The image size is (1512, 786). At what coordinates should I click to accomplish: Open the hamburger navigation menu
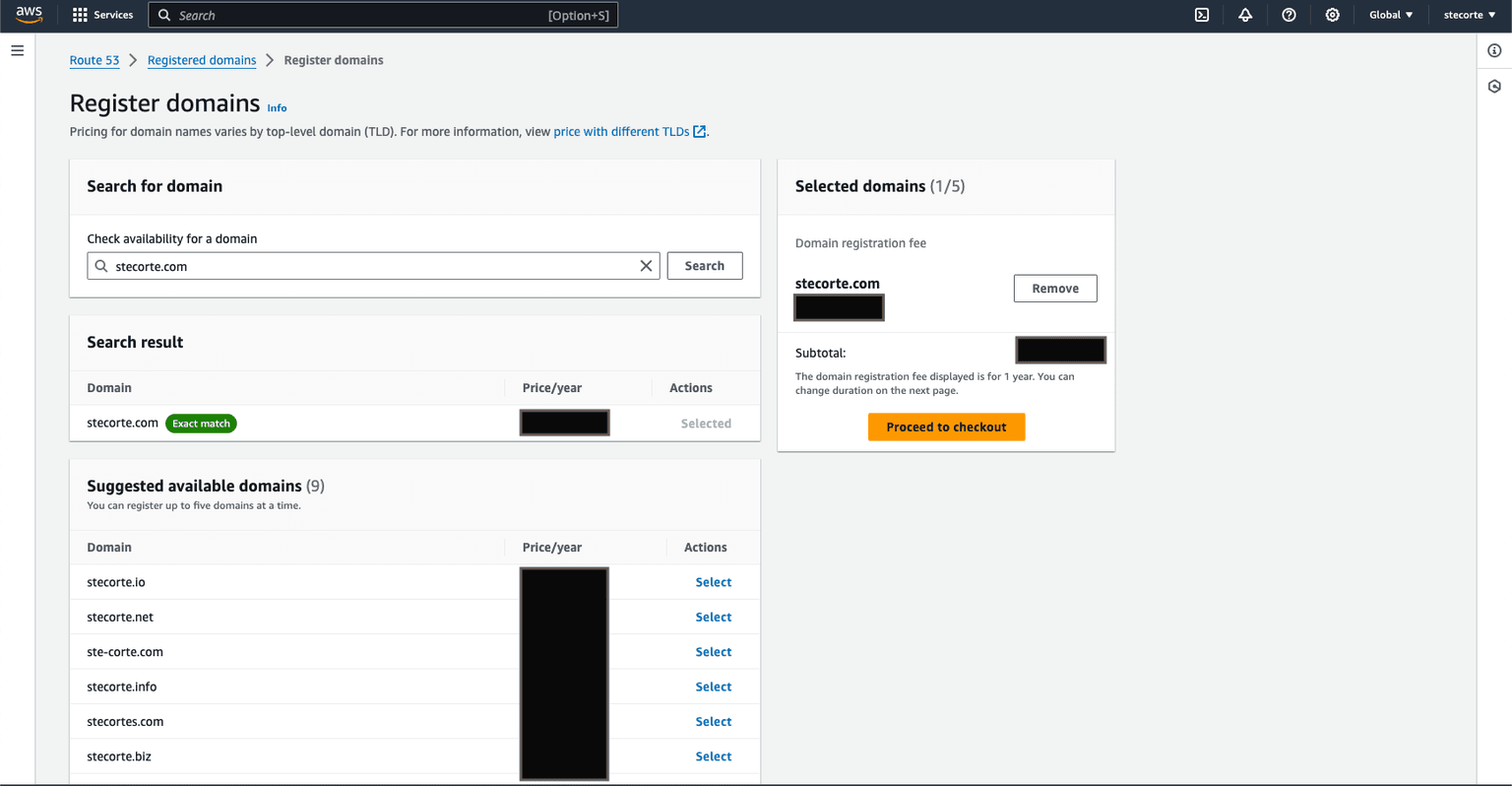pyautogui.click(x=18, y=50)
